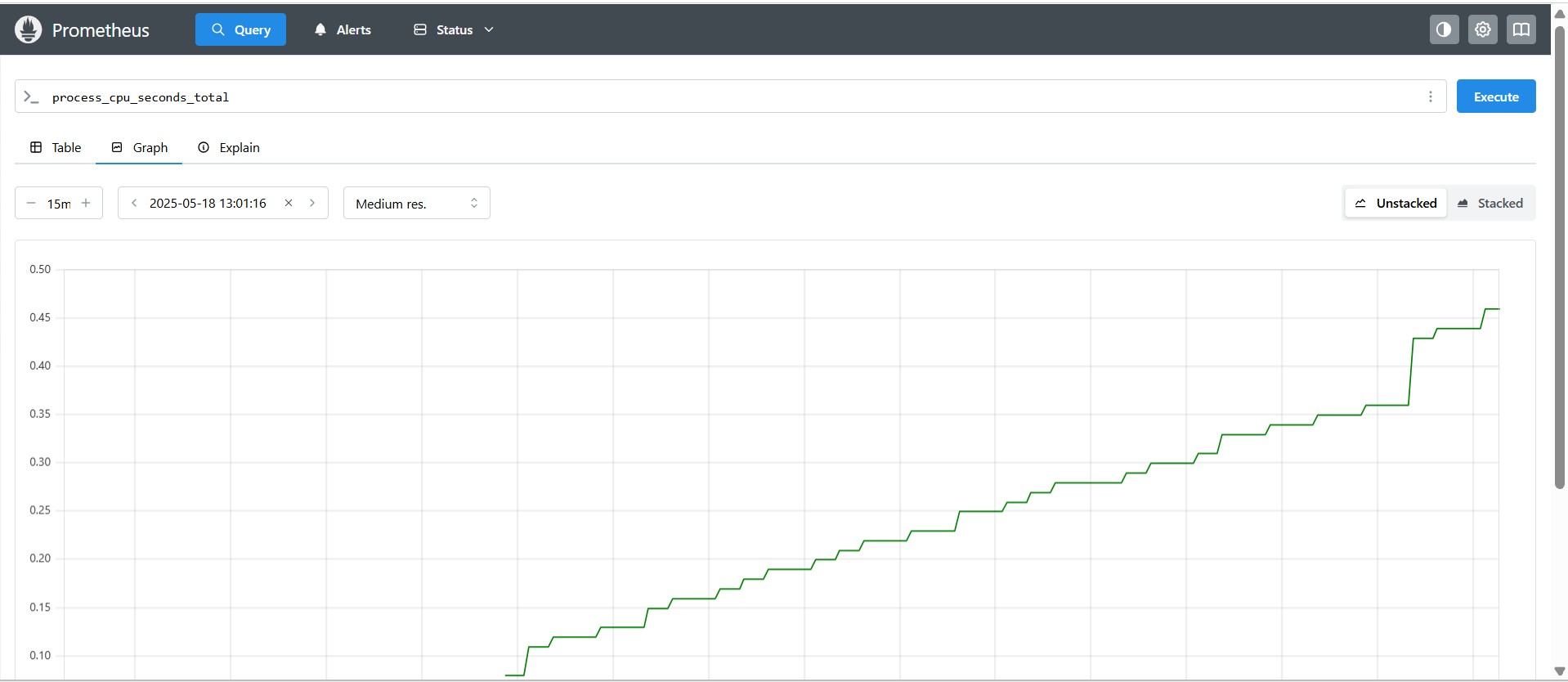The image size is (1568, 682).
Task: Increase range with plus icon
Action: tap(86, 203)
